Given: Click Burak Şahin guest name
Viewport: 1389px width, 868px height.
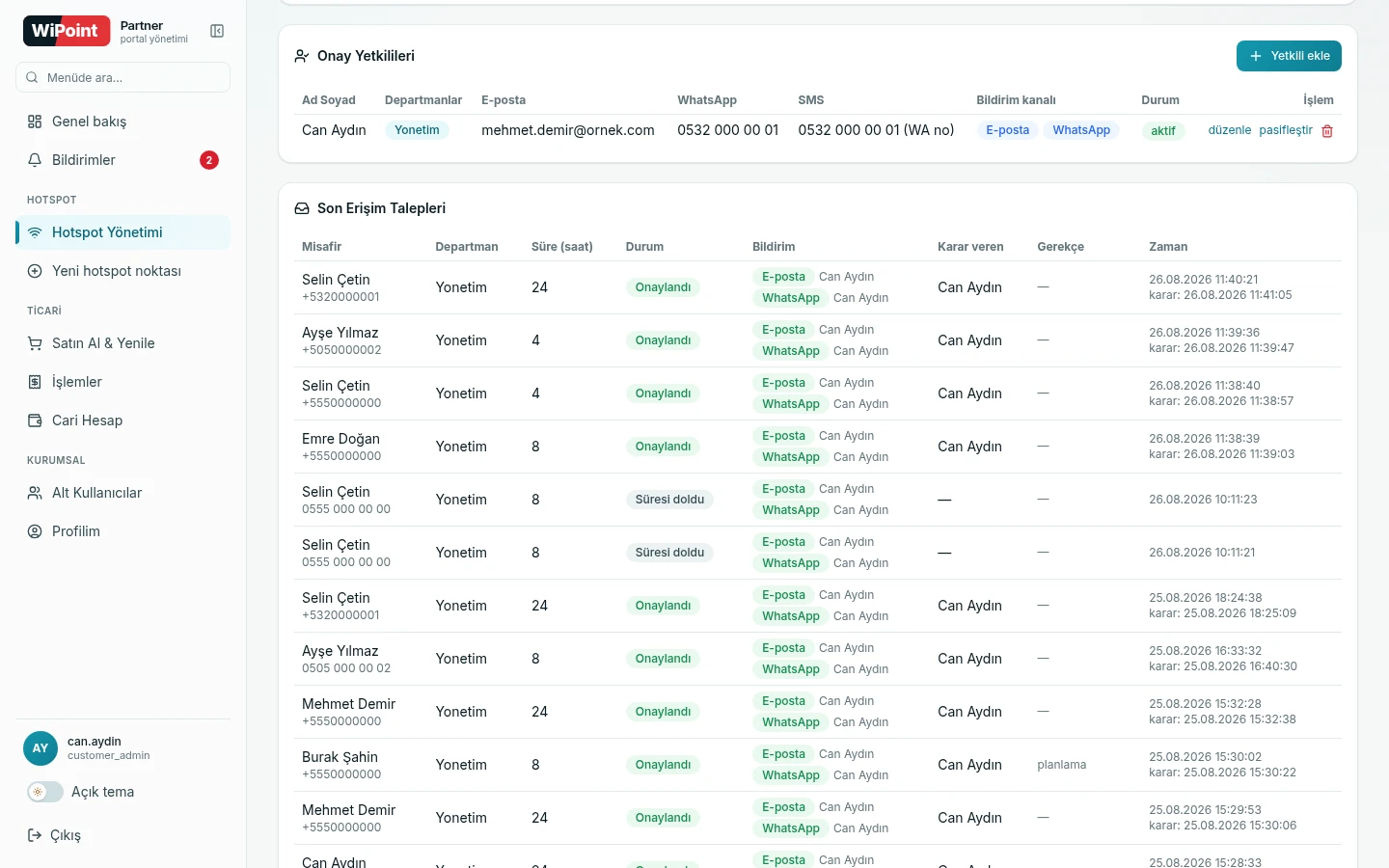Looking at the screenshot, I should coord(340,757).
